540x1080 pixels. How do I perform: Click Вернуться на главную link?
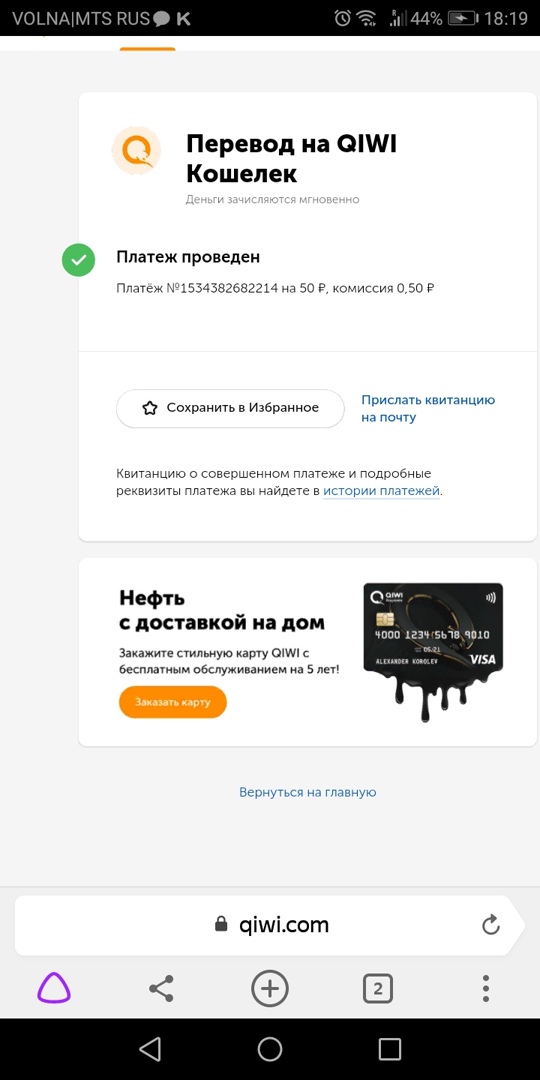pyautogui.click(x=308, y=792)
